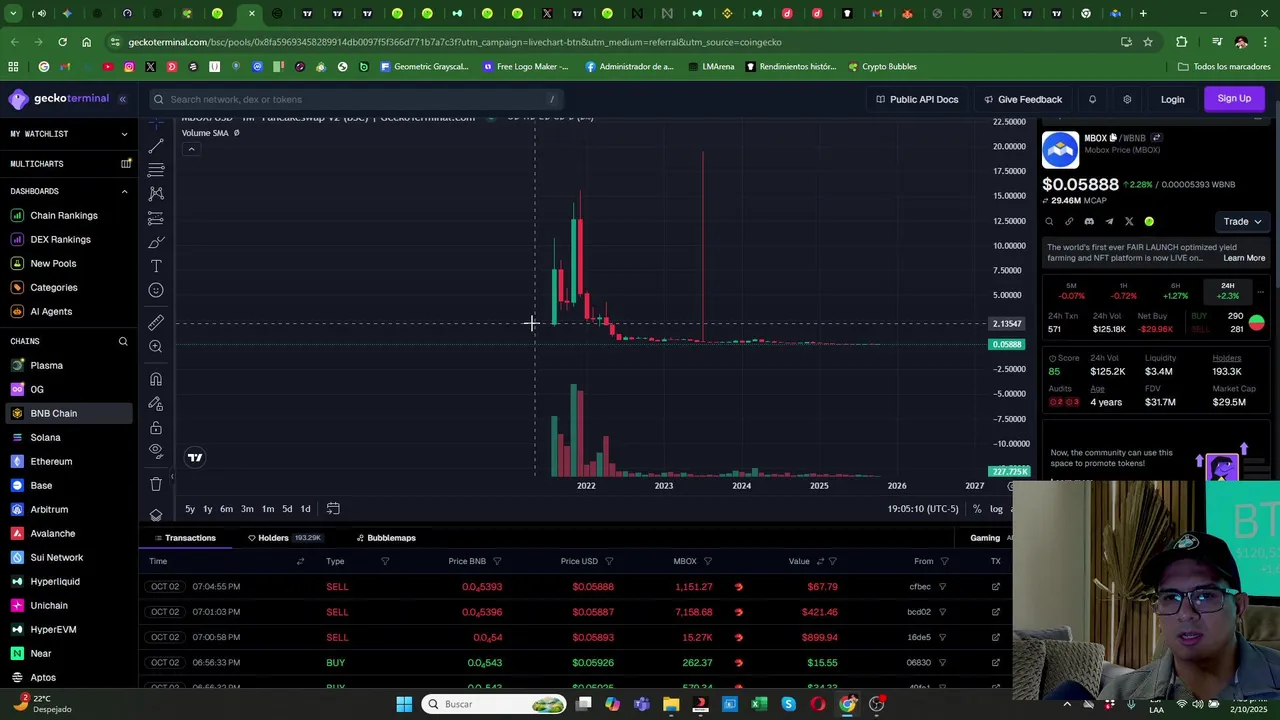Filter transactions by Type column
Screen dimensions: 1280x720
coord(385,562)
